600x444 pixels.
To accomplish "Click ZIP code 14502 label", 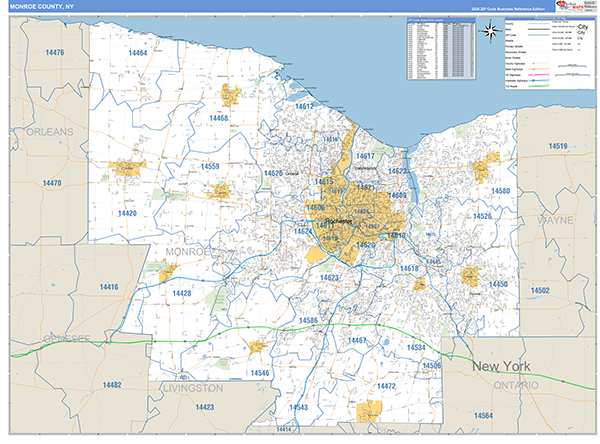I will tap(540, 290).
